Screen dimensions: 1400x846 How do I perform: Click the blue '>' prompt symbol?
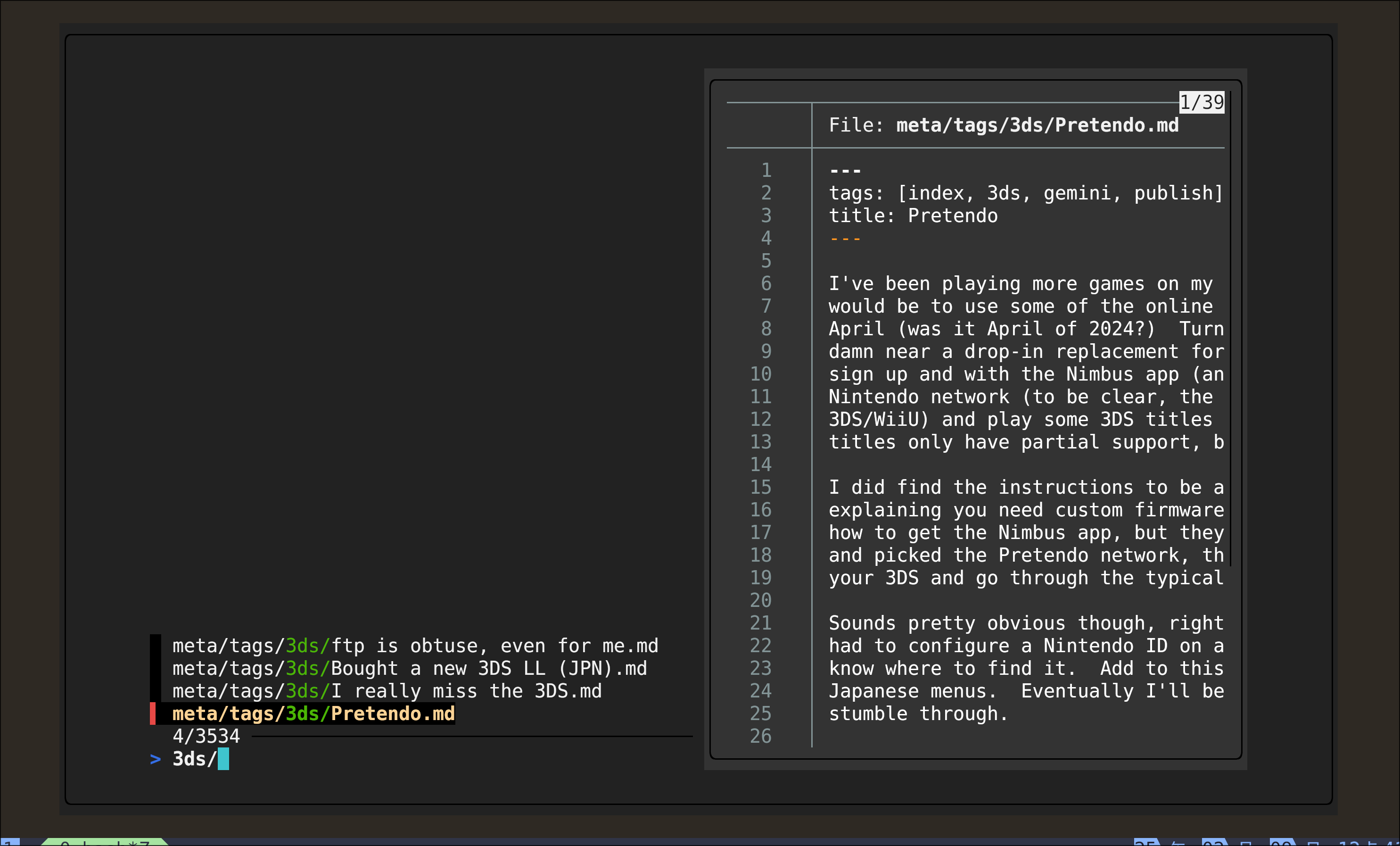[155, 760]
